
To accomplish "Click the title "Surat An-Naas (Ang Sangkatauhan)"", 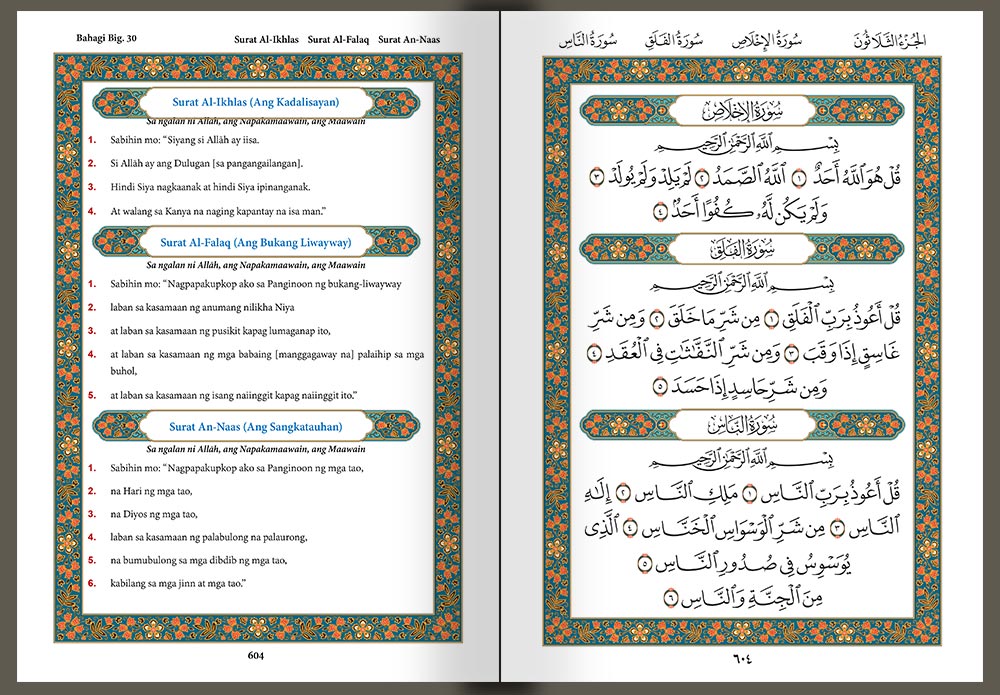I will [x=256, y=427].
